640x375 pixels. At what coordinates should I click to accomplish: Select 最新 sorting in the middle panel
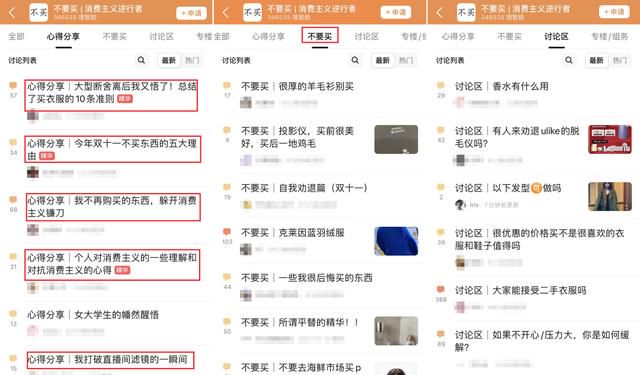[x=382, y=60]
